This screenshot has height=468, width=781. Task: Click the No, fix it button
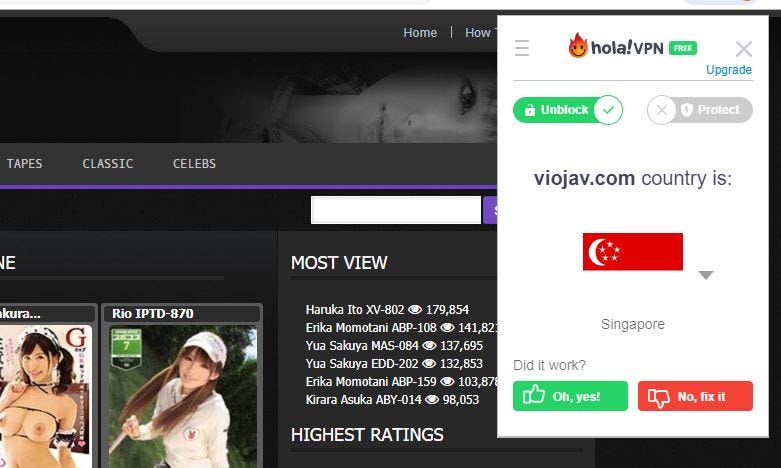click(695, 396)
